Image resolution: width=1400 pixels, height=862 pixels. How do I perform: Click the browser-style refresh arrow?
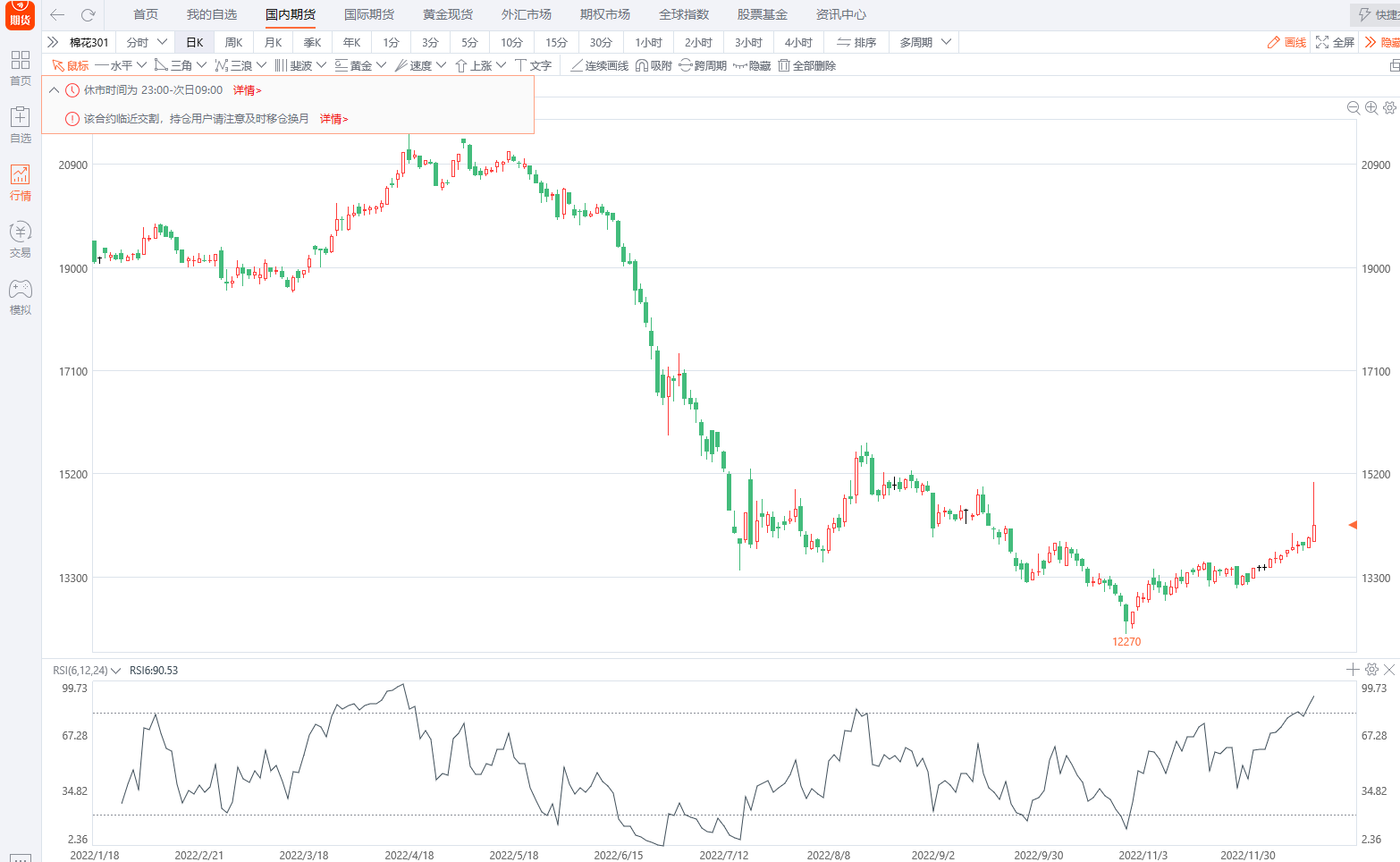(88, 14)
